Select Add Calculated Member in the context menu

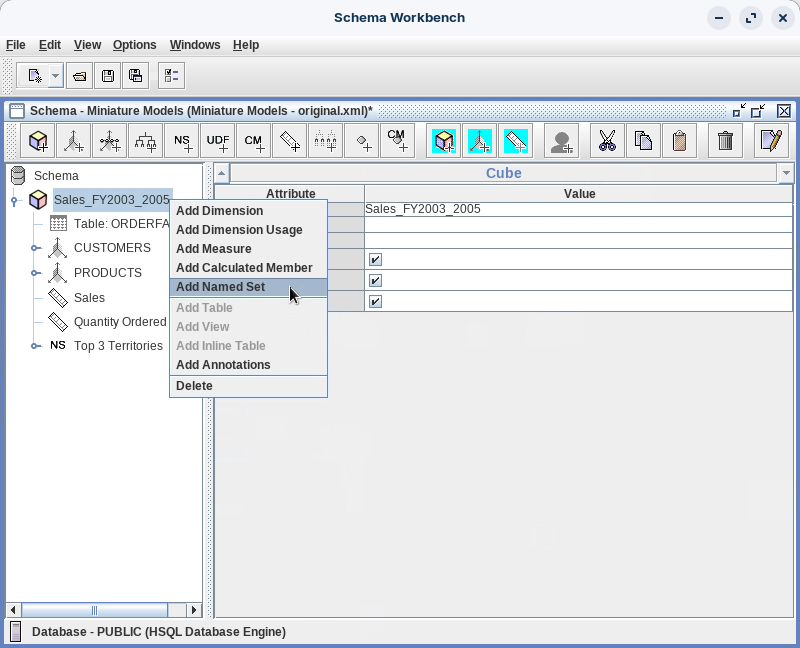[x=244, y=268]
